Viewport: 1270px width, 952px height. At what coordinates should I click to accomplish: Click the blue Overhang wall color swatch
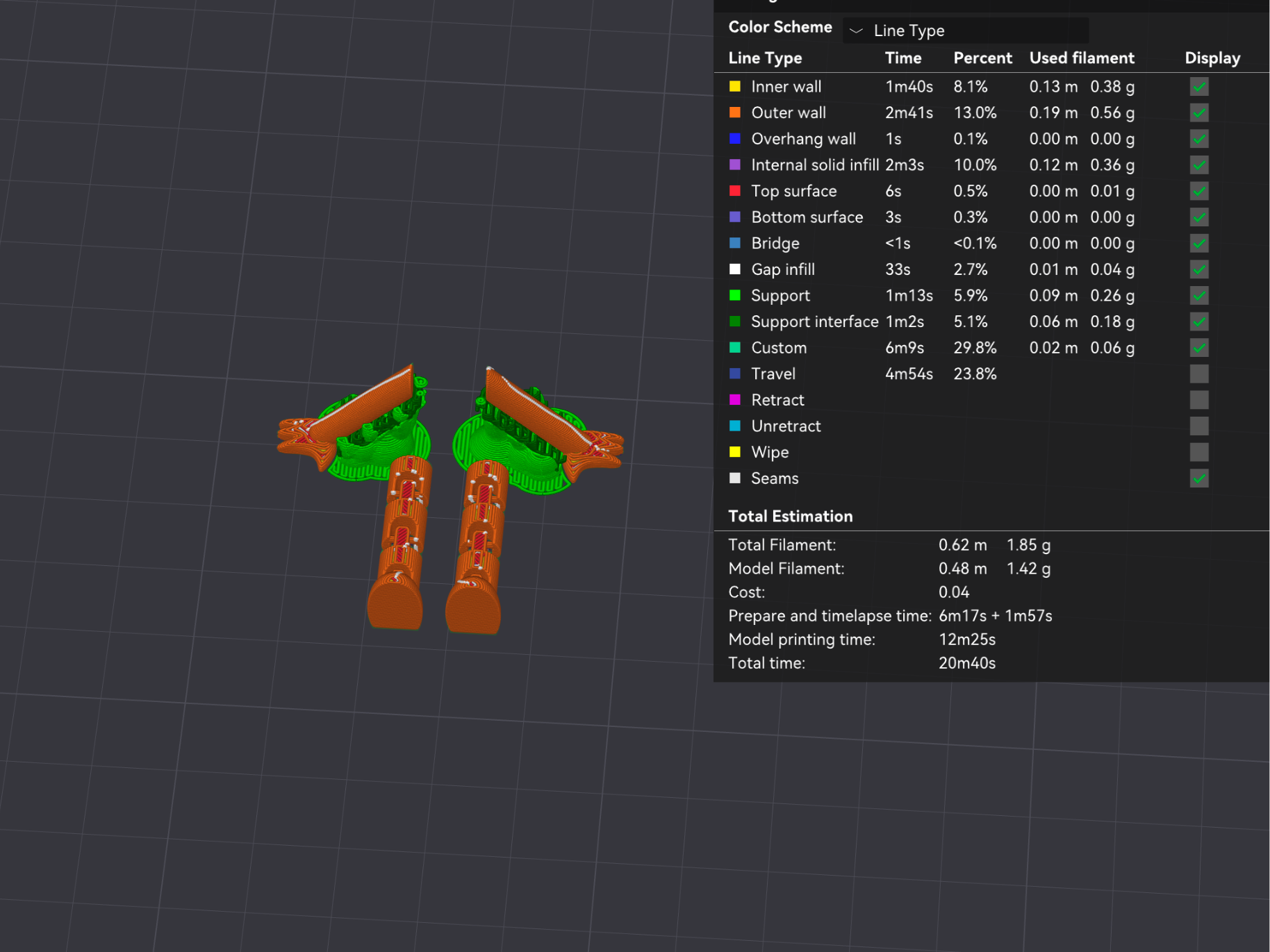point(734,138)
